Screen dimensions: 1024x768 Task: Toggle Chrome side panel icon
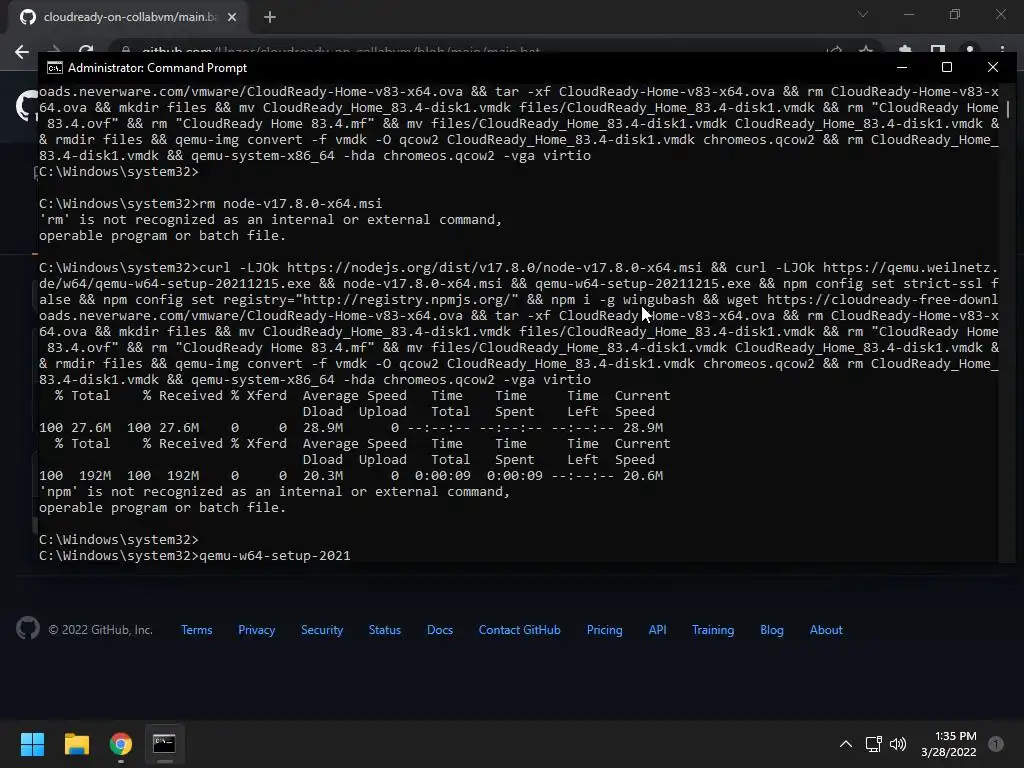tap(938, 51)
